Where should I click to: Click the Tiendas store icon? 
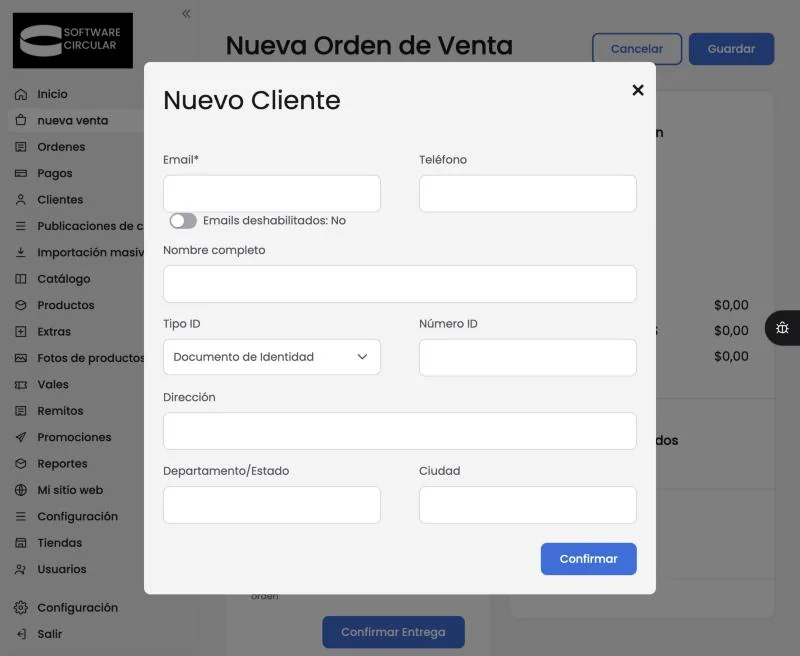21,543
